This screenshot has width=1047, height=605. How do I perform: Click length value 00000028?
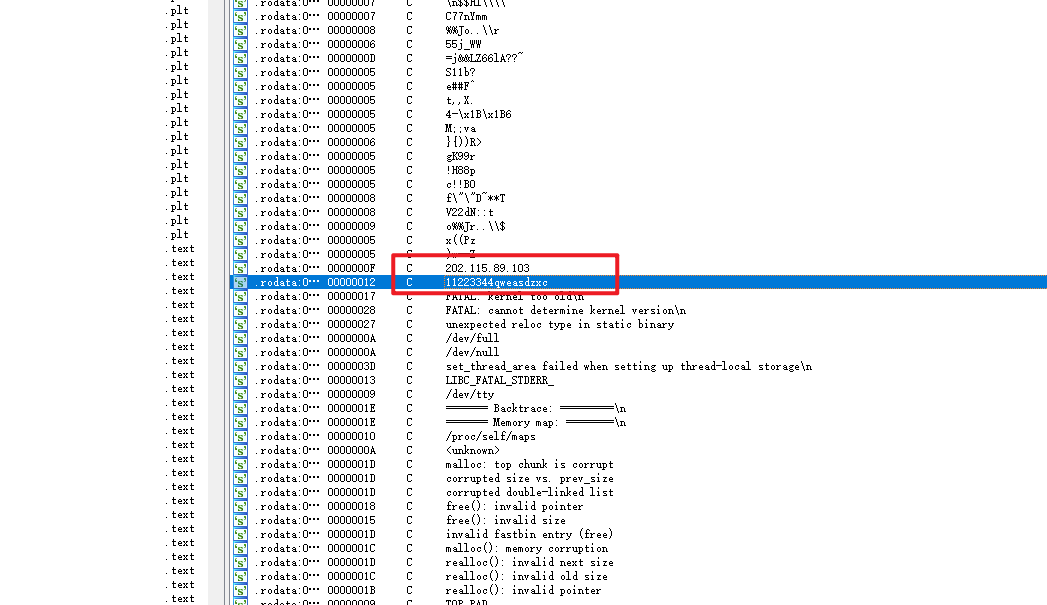point(351,311)
